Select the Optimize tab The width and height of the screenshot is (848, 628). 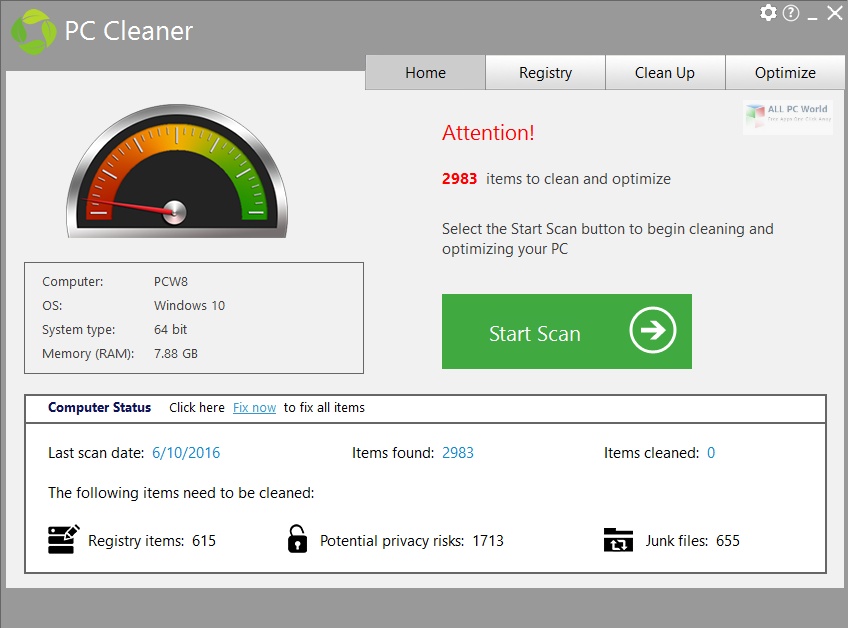786,72
